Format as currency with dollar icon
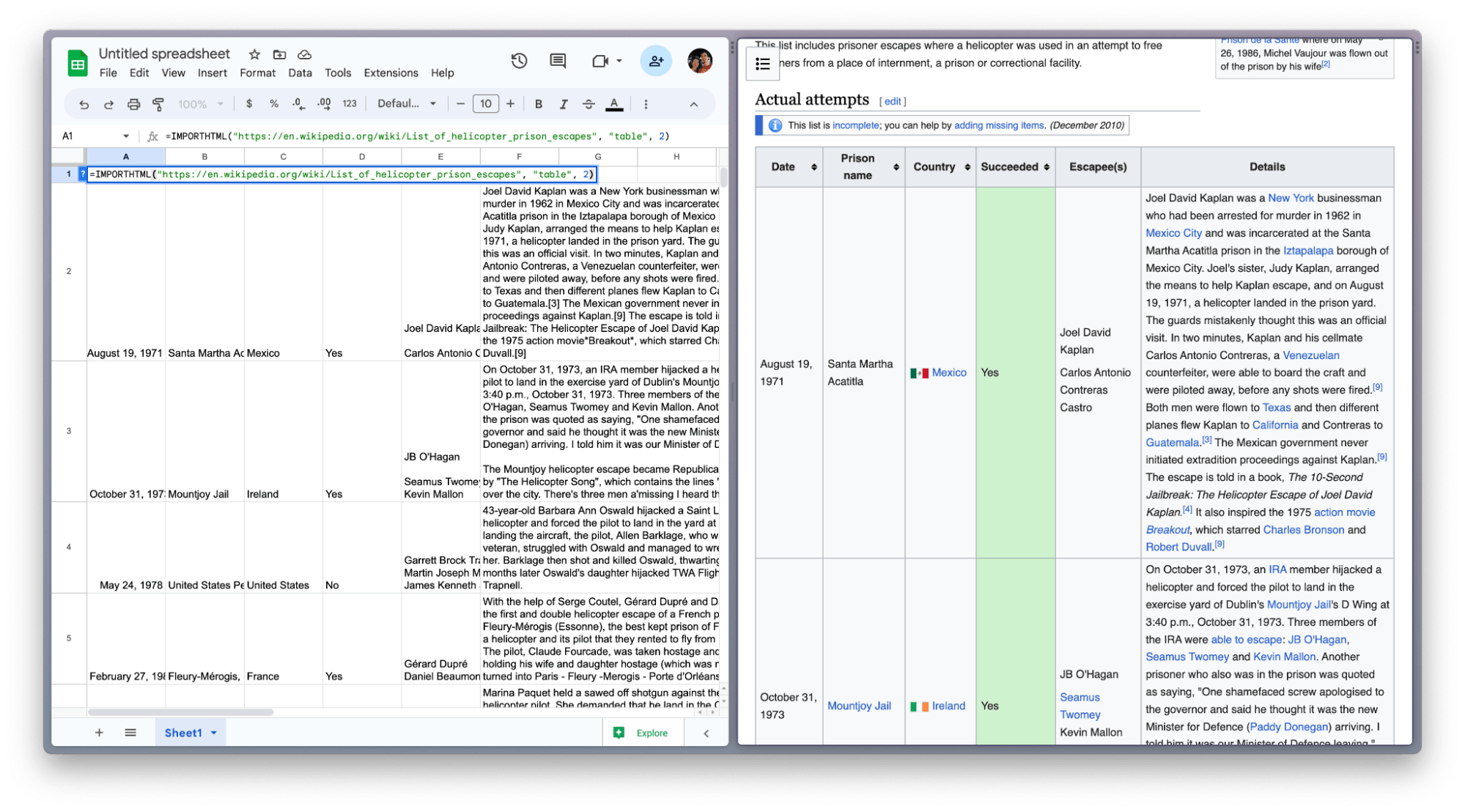The height and width of the screenshot is (812, 1465). (249, 104)
